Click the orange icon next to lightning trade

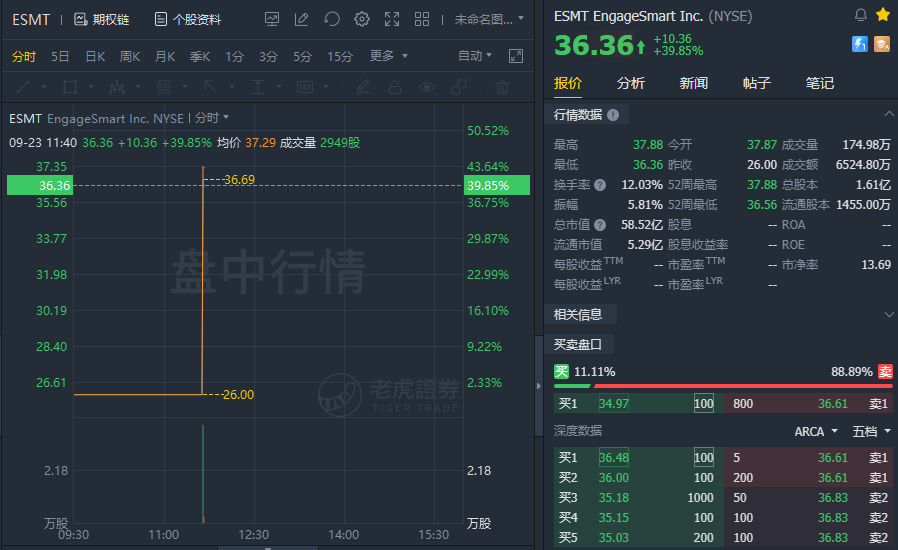pos(882,44)
